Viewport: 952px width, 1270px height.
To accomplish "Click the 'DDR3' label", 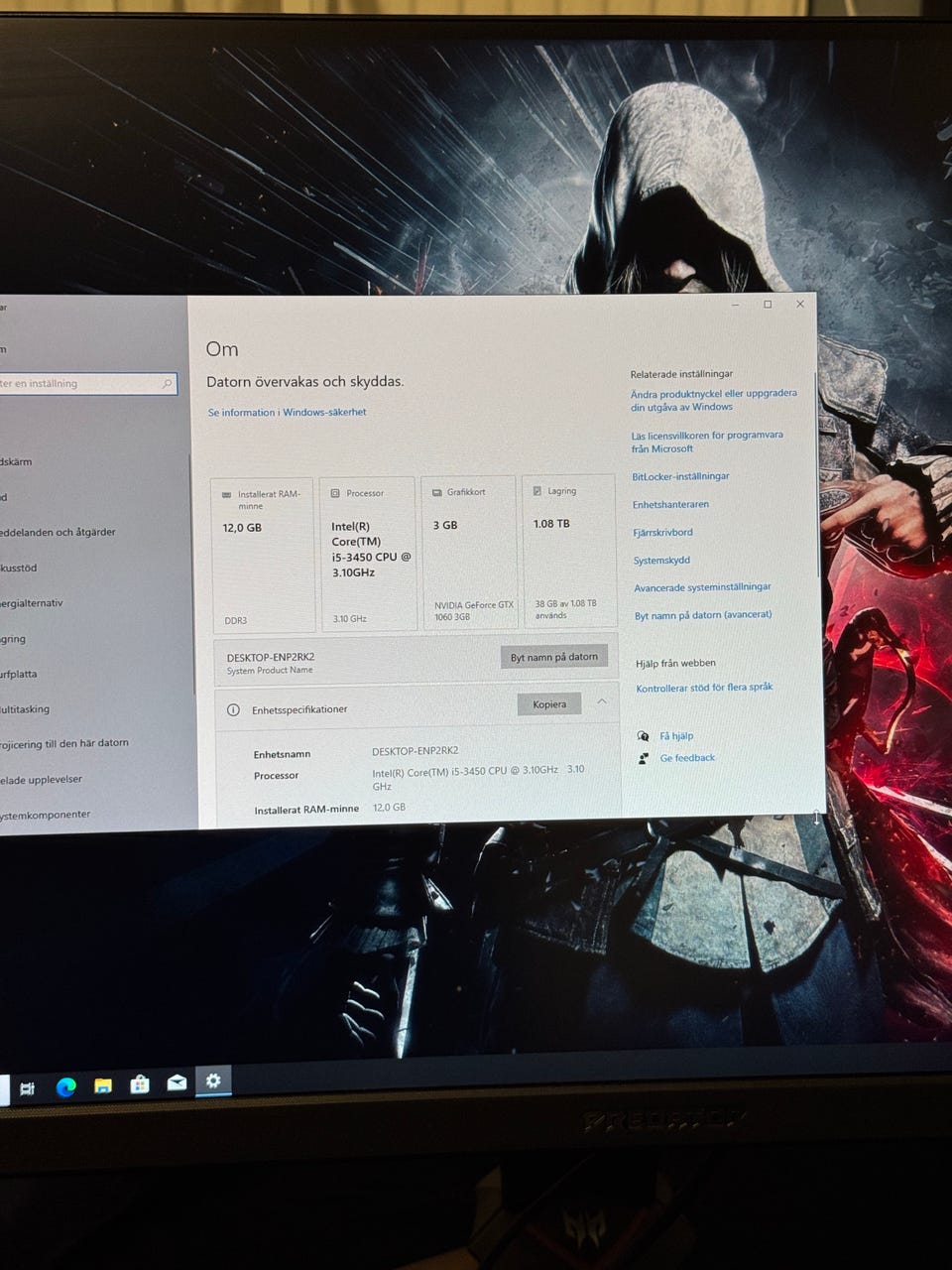I will [236, 621].
